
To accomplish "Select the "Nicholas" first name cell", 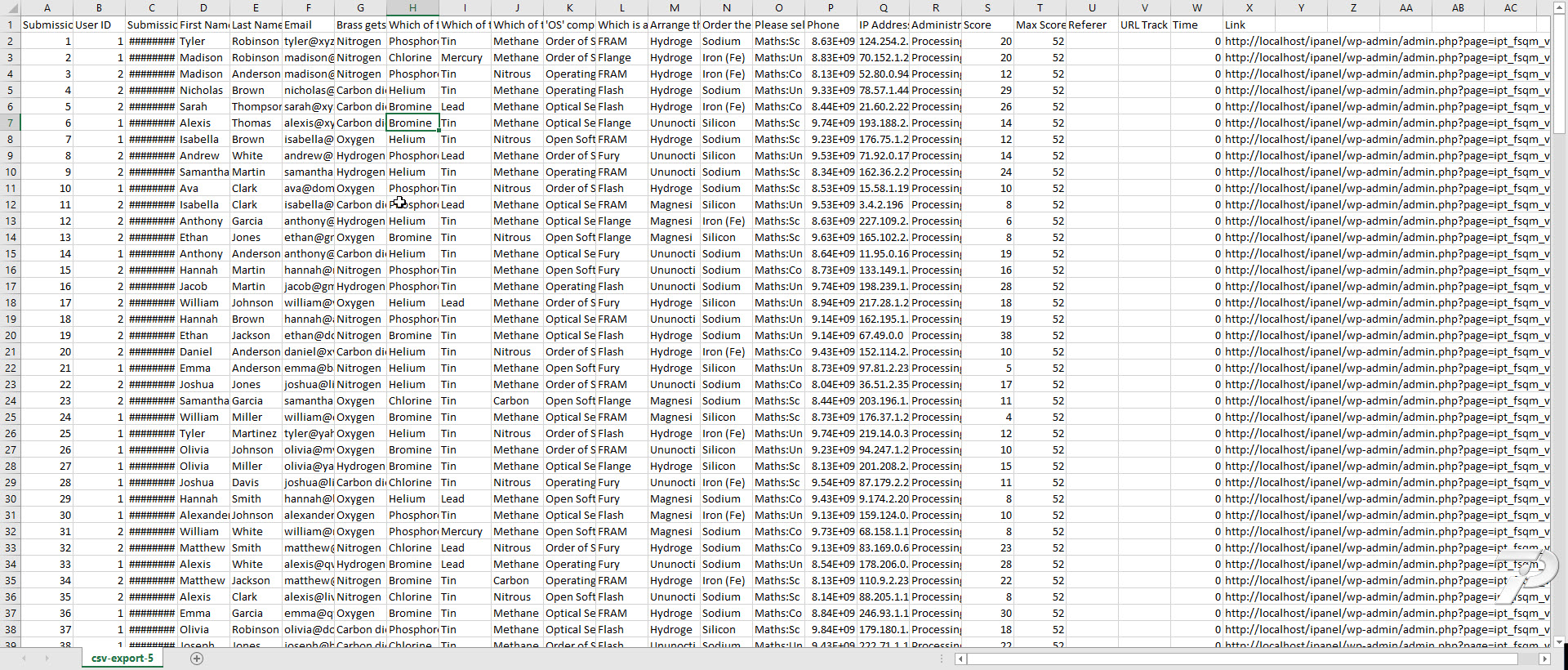I will click(203, 90).
